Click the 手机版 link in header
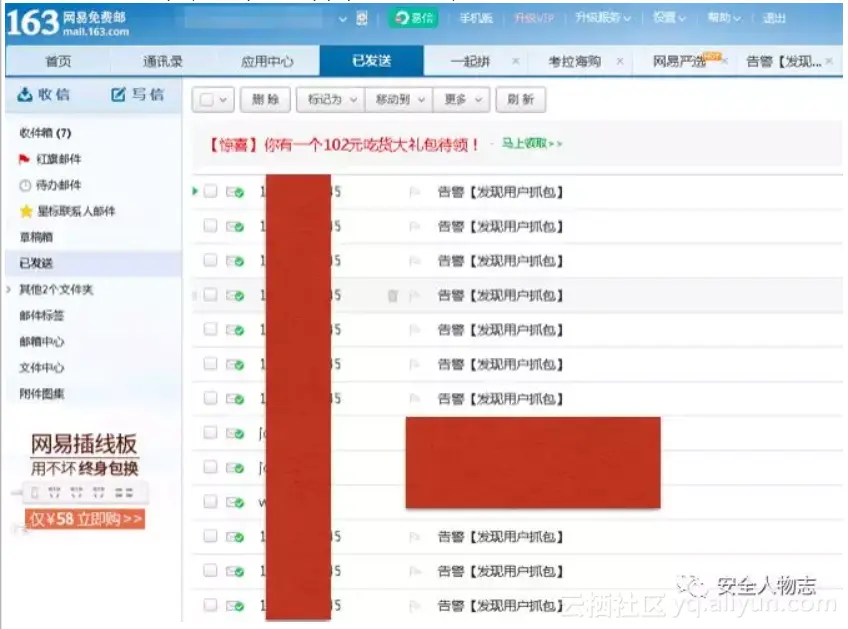The width and height of the screenshot is (848, 629). point(476,18)
